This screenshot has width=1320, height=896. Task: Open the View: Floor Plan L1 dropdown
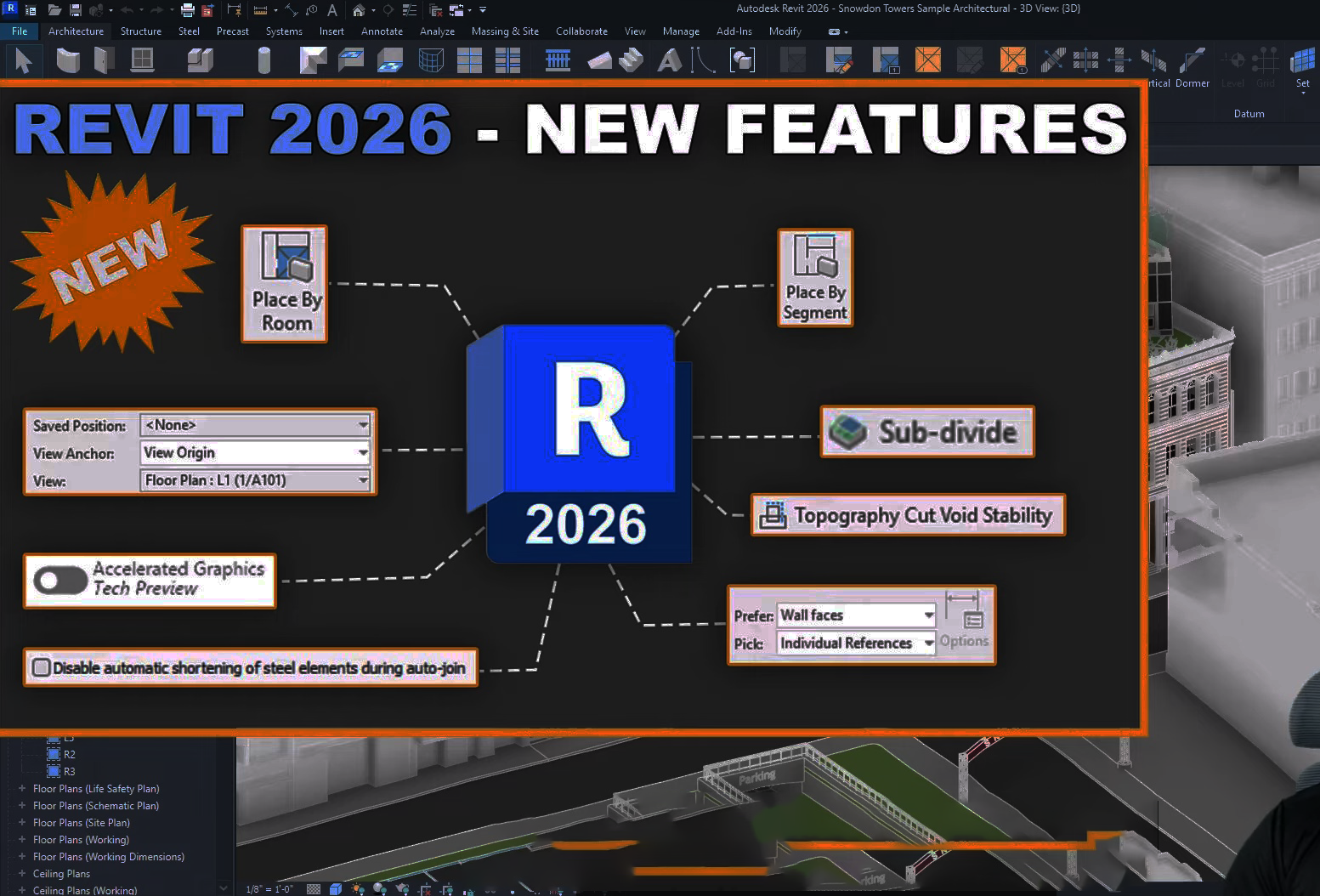[256, 480]
